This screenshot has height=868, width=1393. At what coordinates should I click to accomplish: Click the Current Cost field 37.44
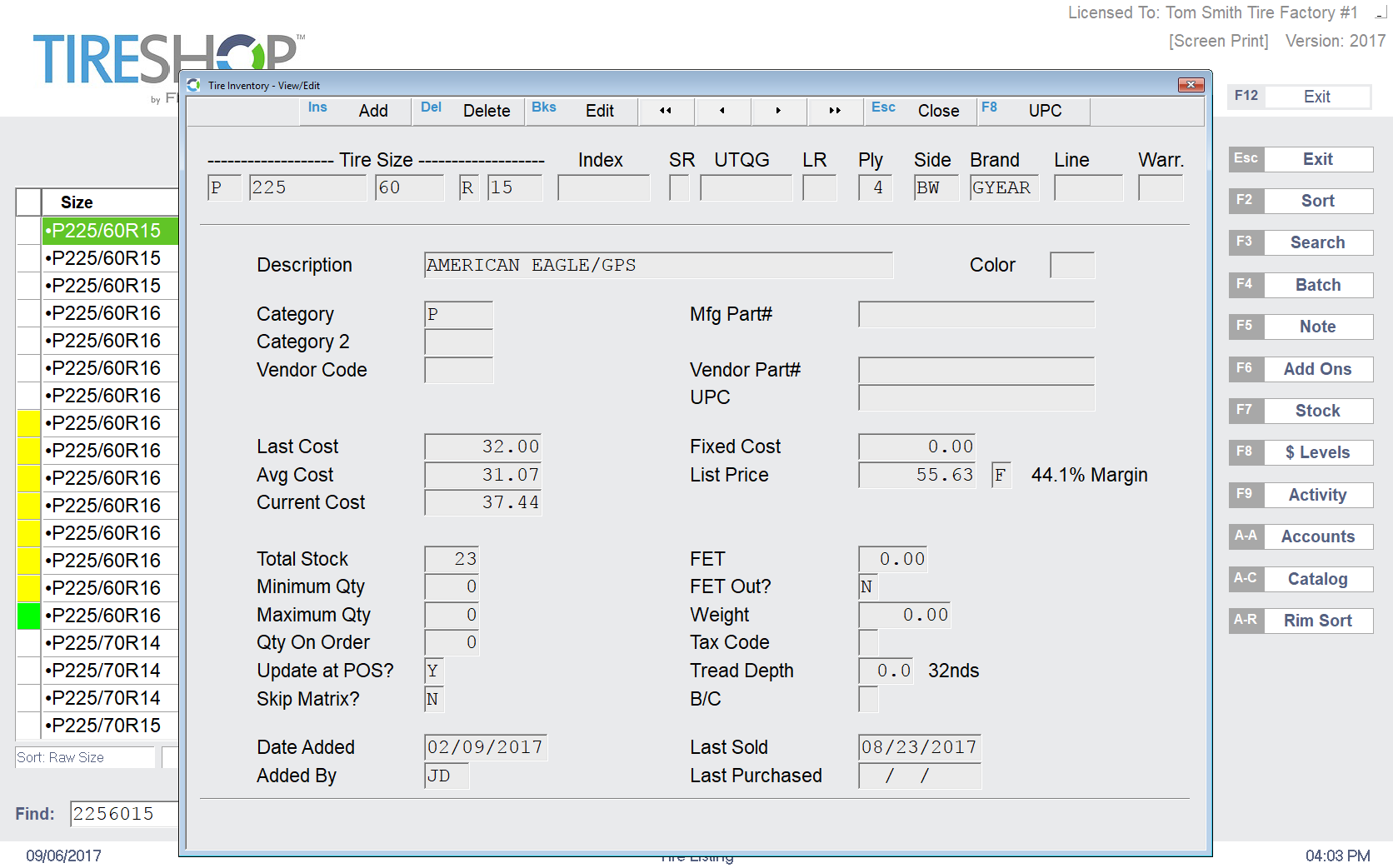pyautogui.click(x=483, y=502)
